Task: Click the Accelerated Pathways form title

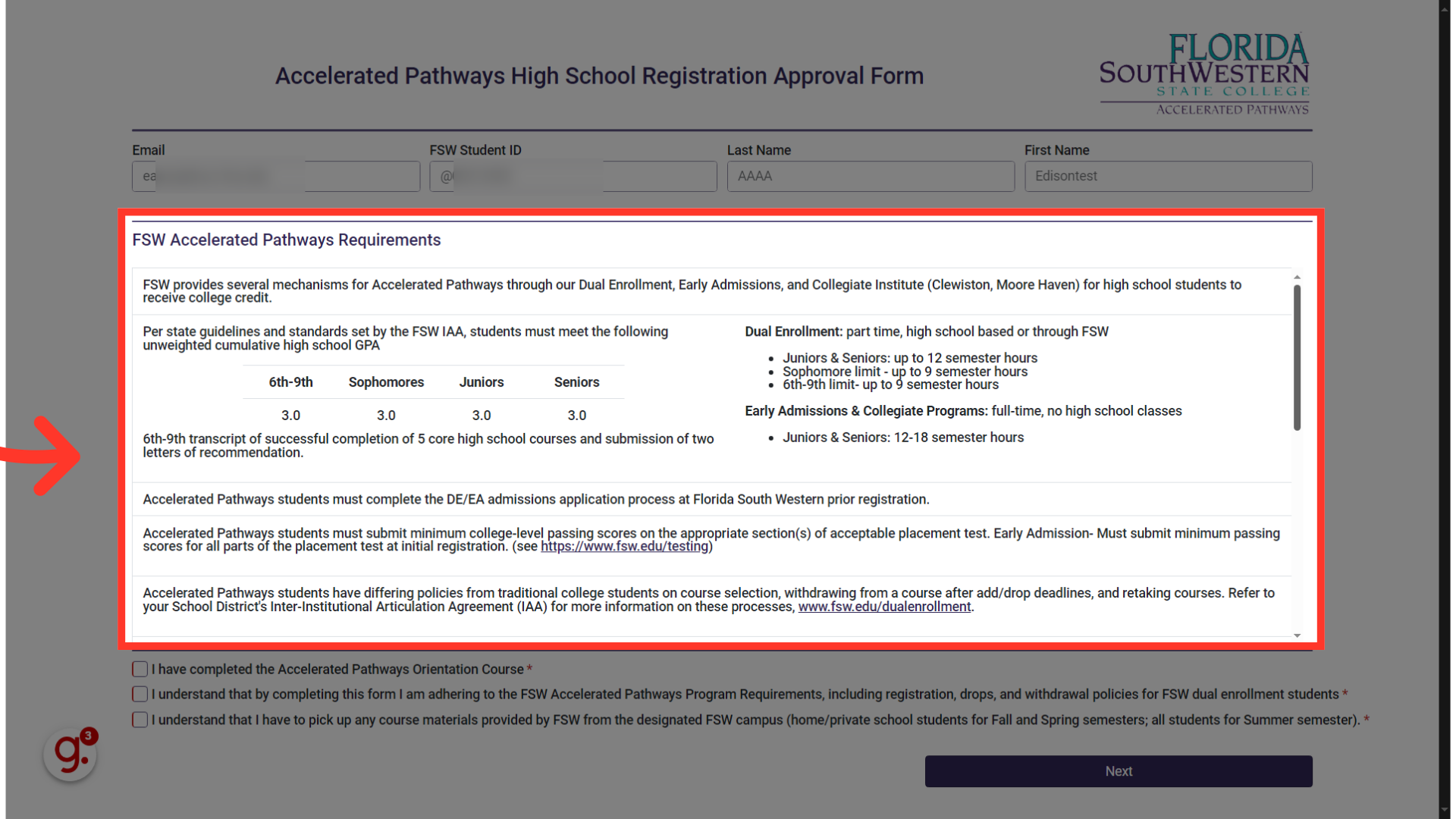Action: point(599,76)
